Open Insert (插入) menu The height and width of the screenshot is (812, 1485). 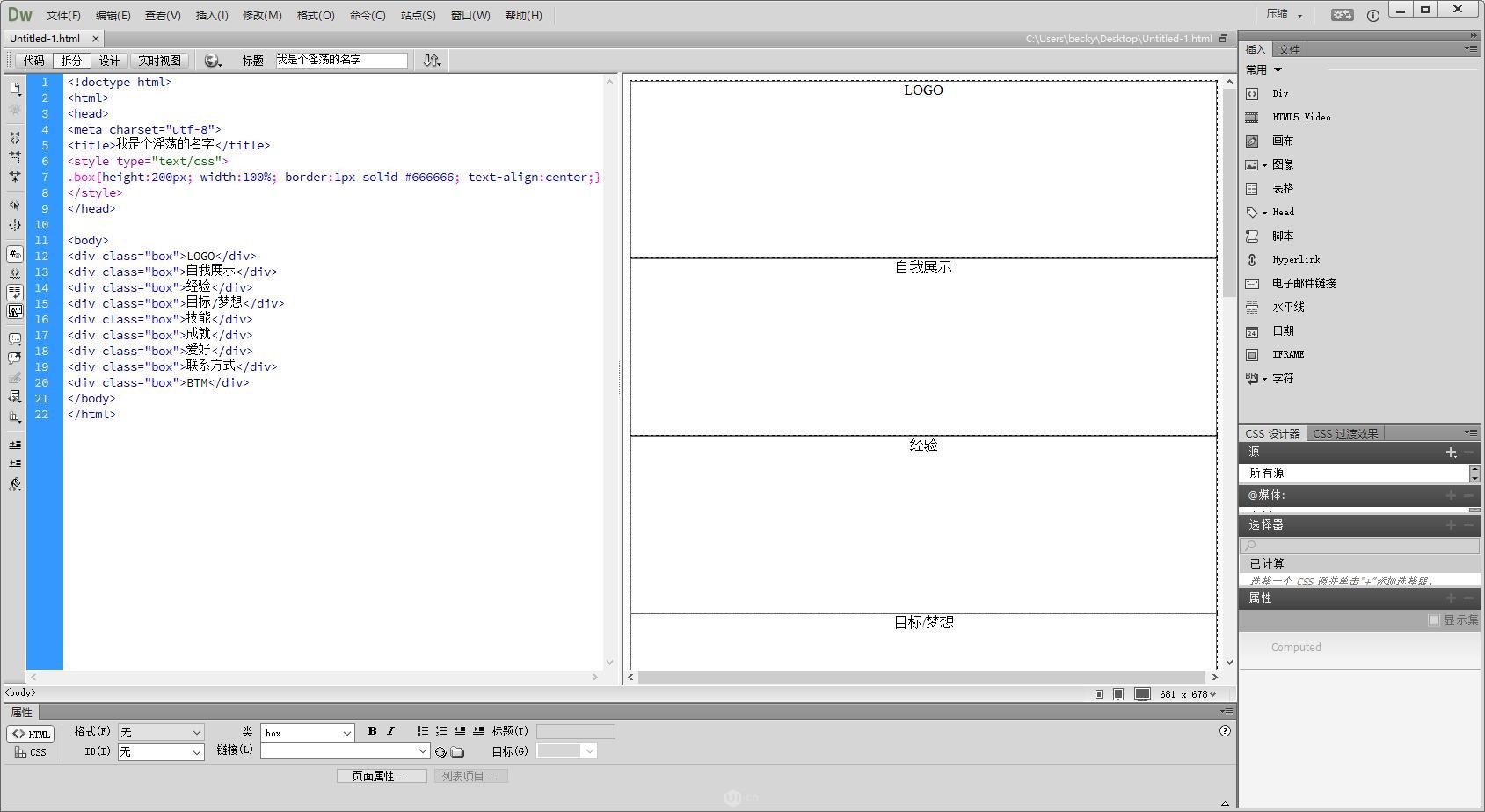tap(212, 15)
